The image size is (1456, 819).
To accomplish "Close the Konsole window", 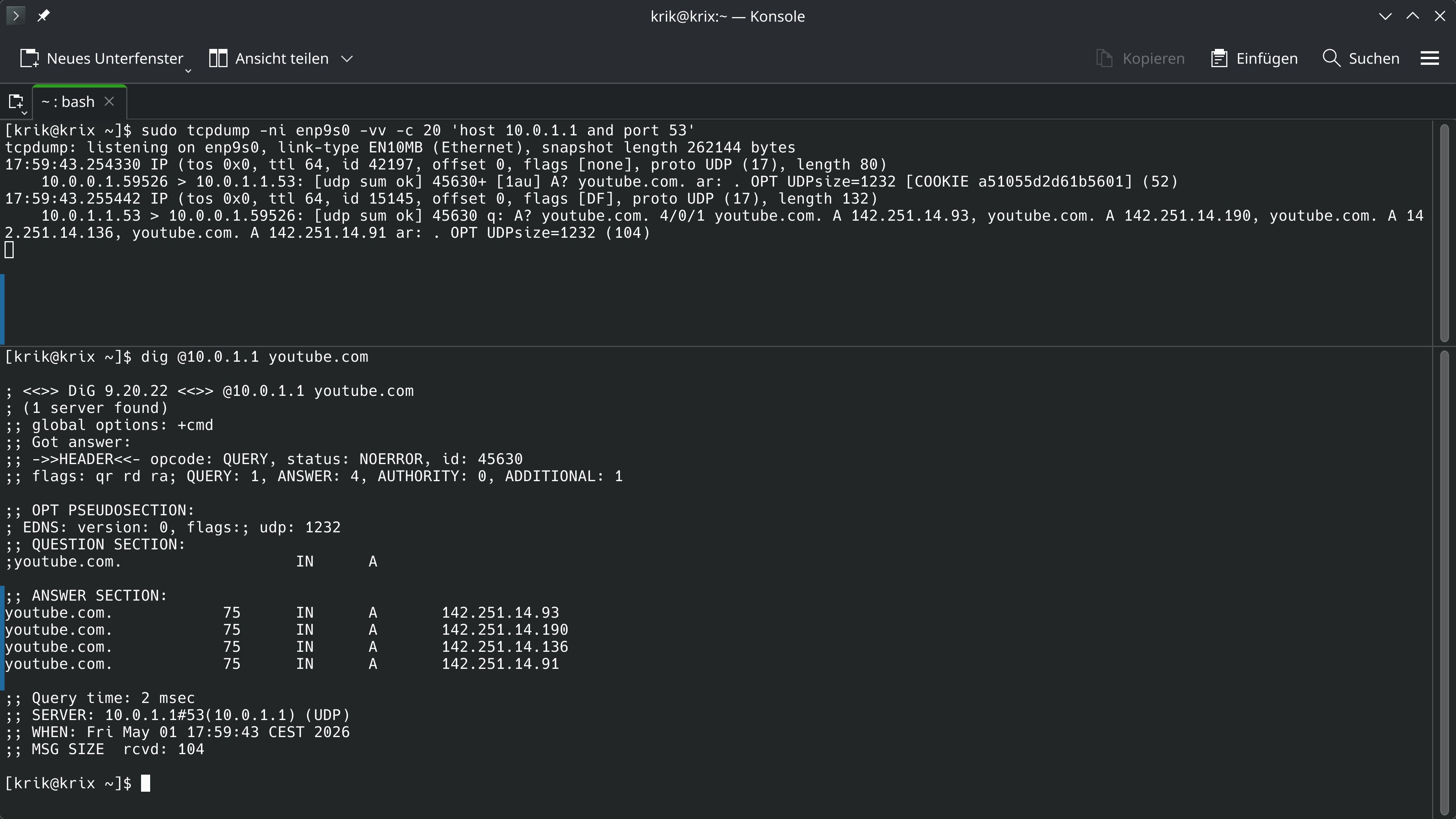I will point(1440,16).
